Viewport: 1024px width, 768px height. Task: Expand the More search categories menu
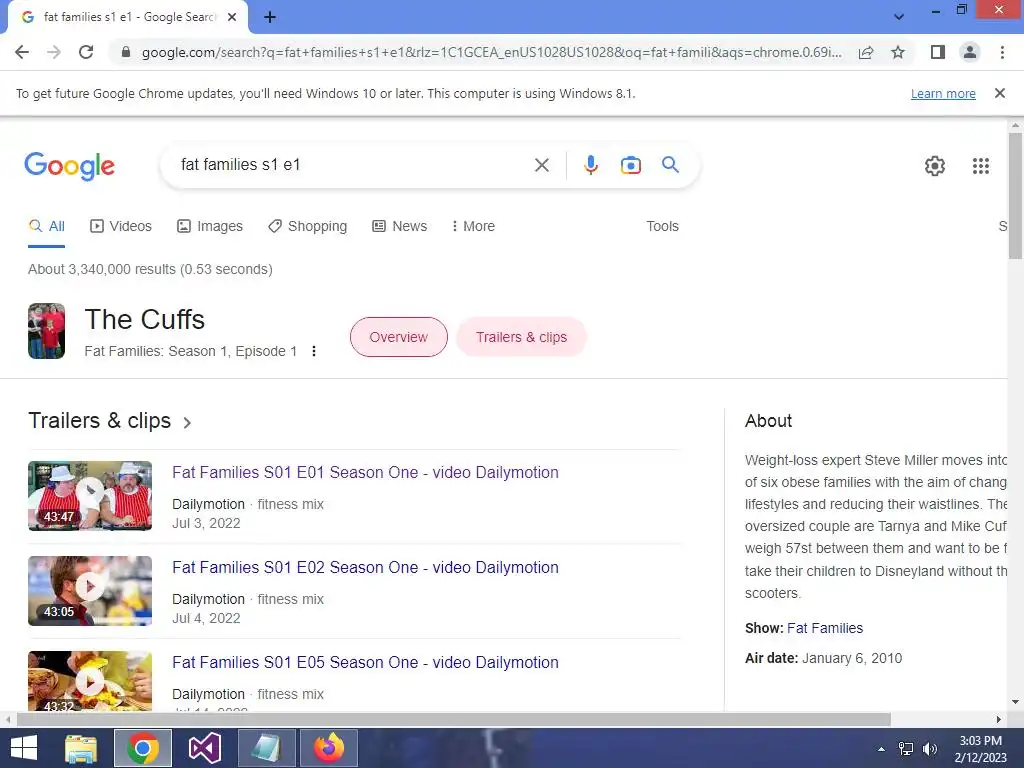click(473, 227)
